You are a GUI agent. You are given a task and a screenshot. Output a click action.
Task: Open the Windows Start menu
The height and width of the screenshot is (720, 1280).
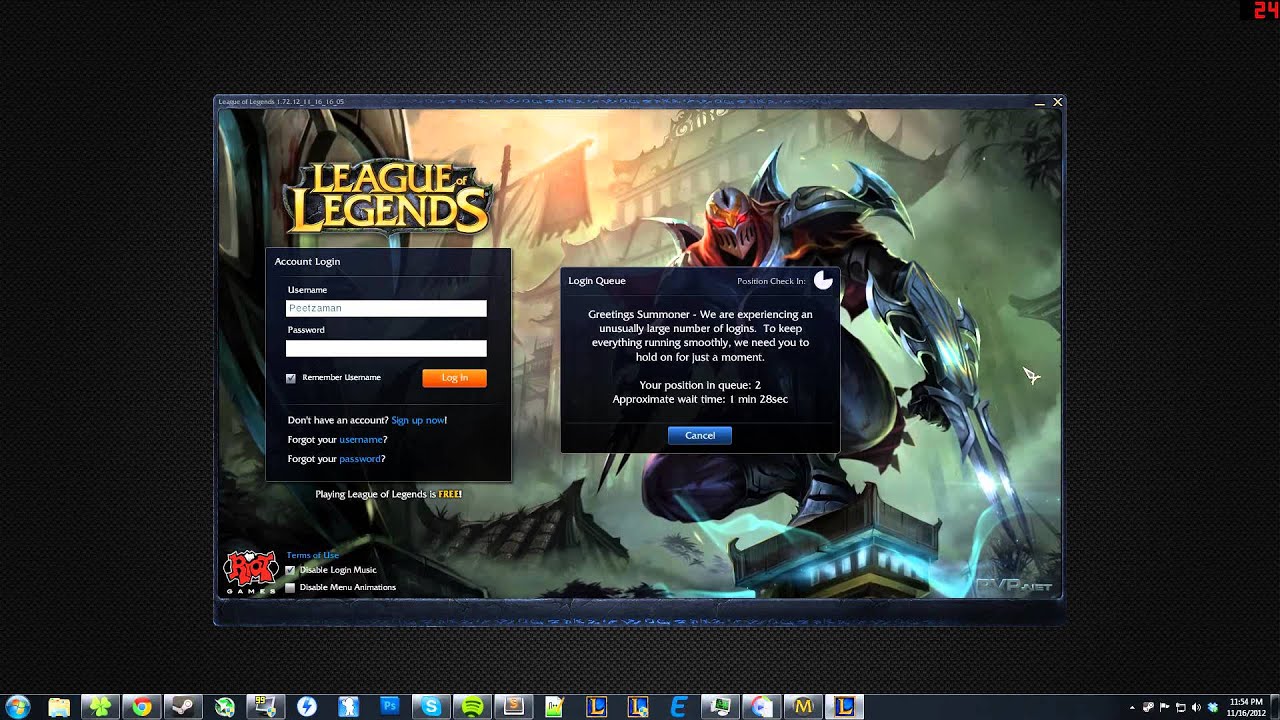(x=17, y=707)
